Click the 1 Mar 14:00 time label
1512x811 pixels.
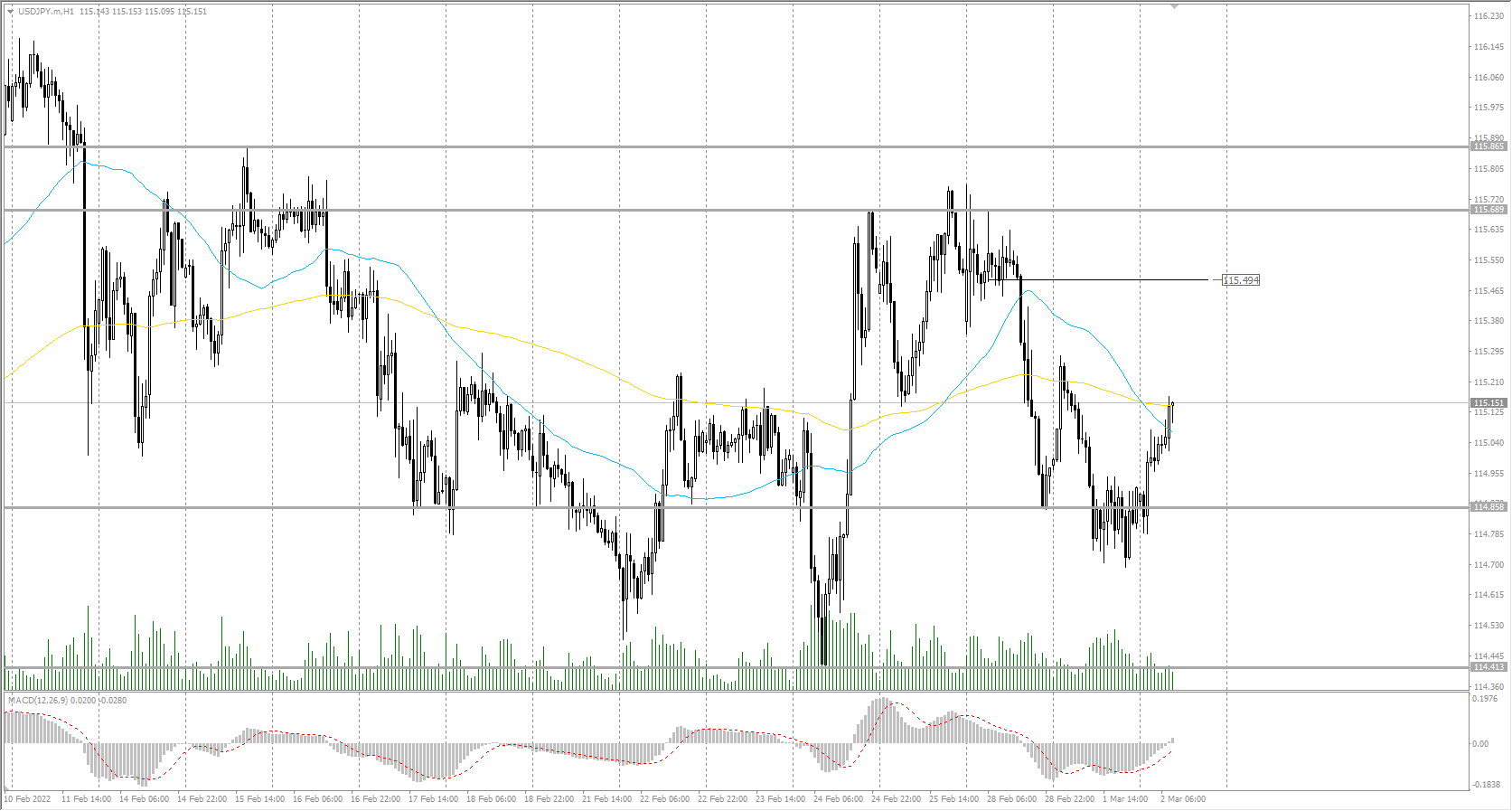(1126, 799)
